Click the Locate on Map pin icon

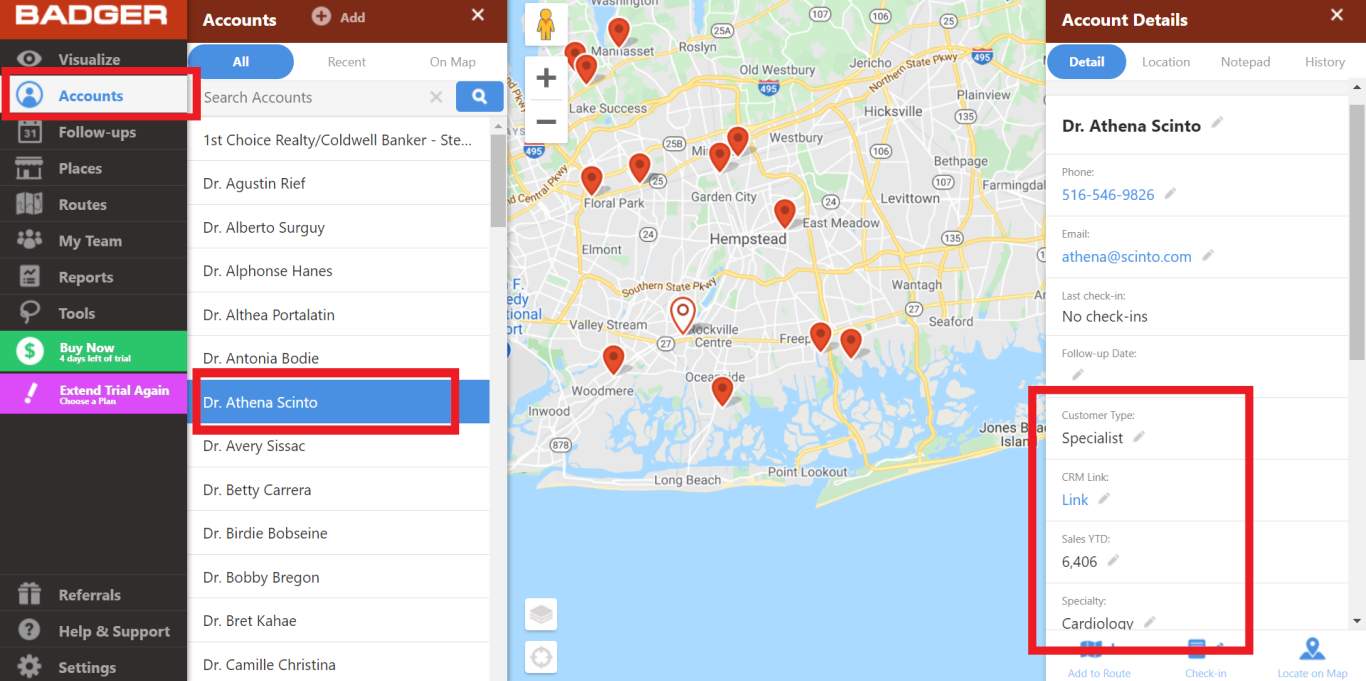(1312, 649)
